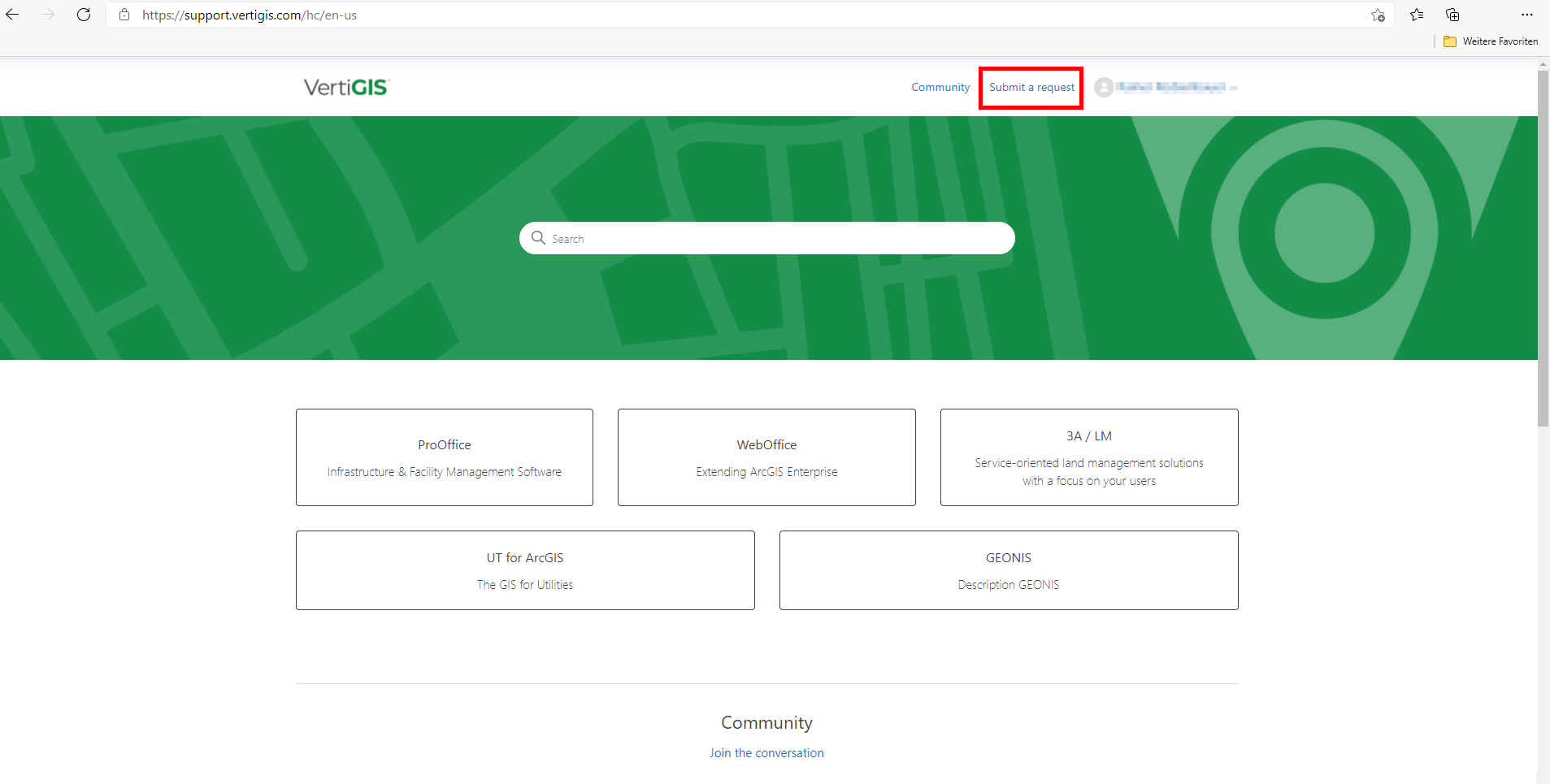Click the user avatar icon

tap(1104, 87)
